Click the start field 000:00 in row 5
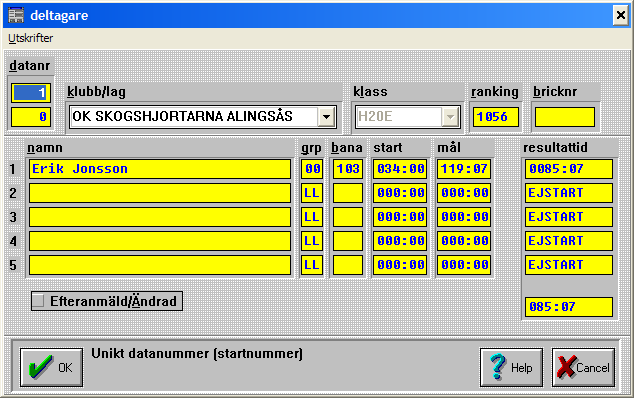The image size is (634, 398). coord(400,265)
